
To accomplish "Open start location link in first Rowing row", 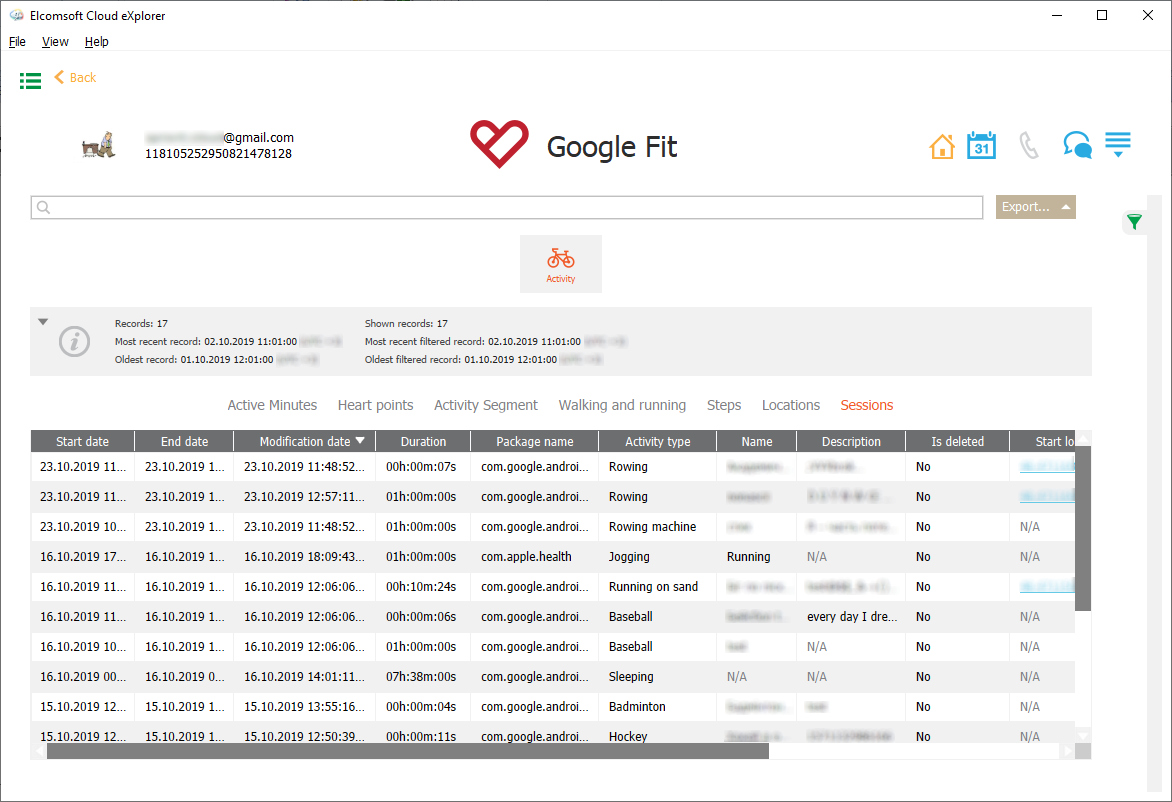I will 1047,466.
